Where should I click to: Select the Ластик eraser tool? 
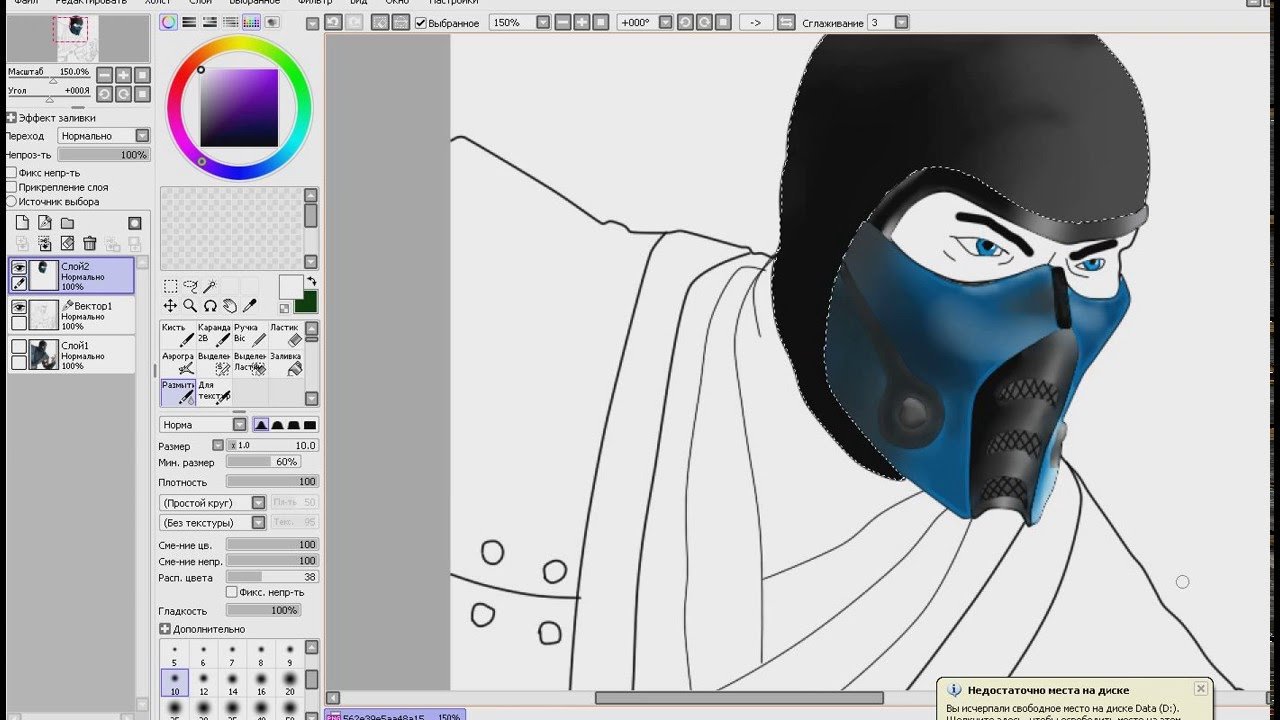click(x=285, y=335)
